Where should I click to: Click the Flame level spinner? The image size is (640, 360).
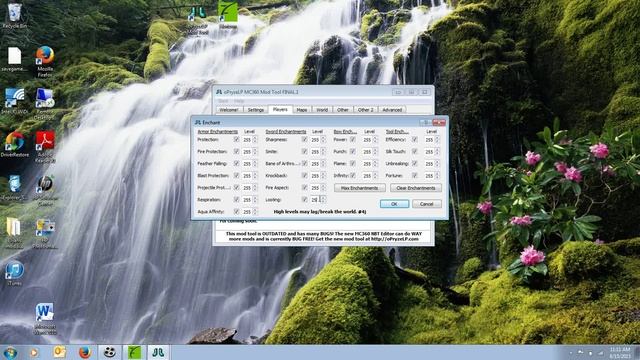coord(376,163)
